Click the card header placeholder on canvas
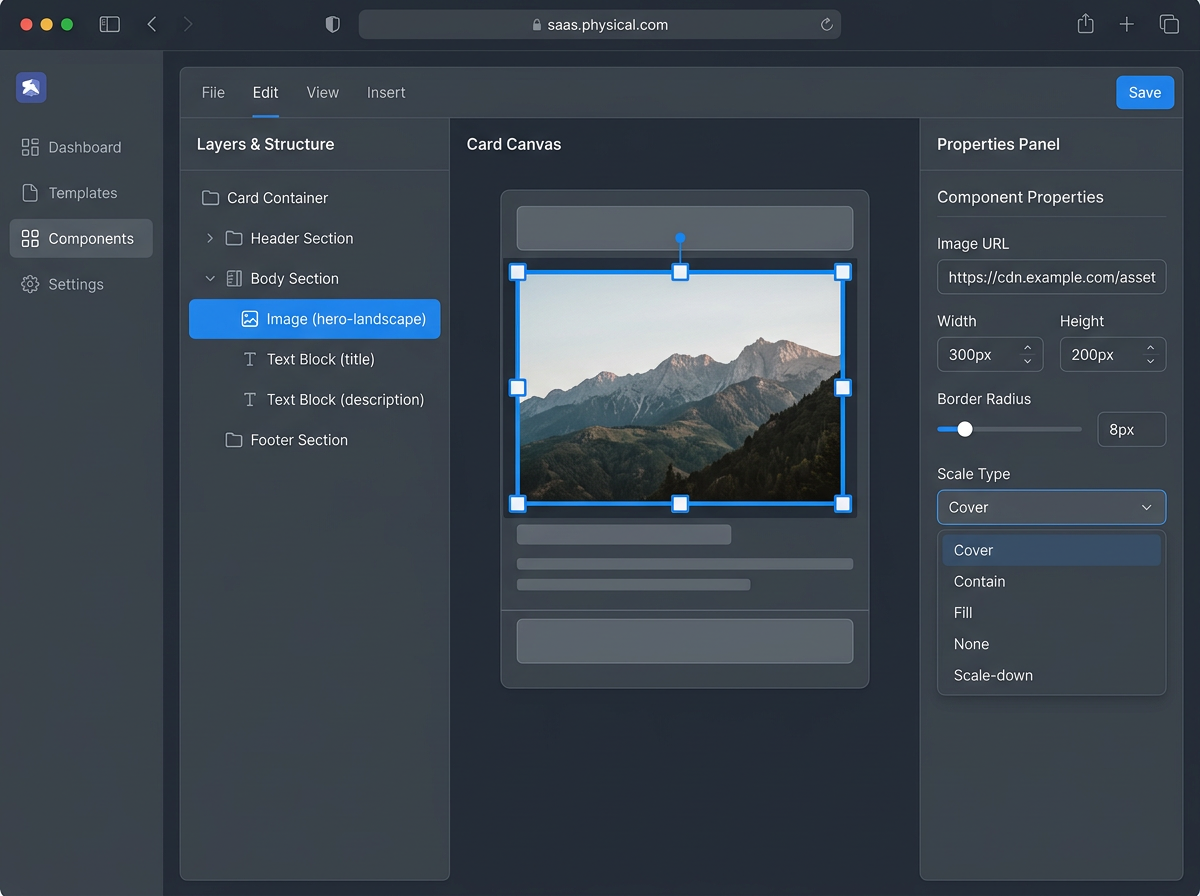This screenshot has height=896, width=1200. 685,228
